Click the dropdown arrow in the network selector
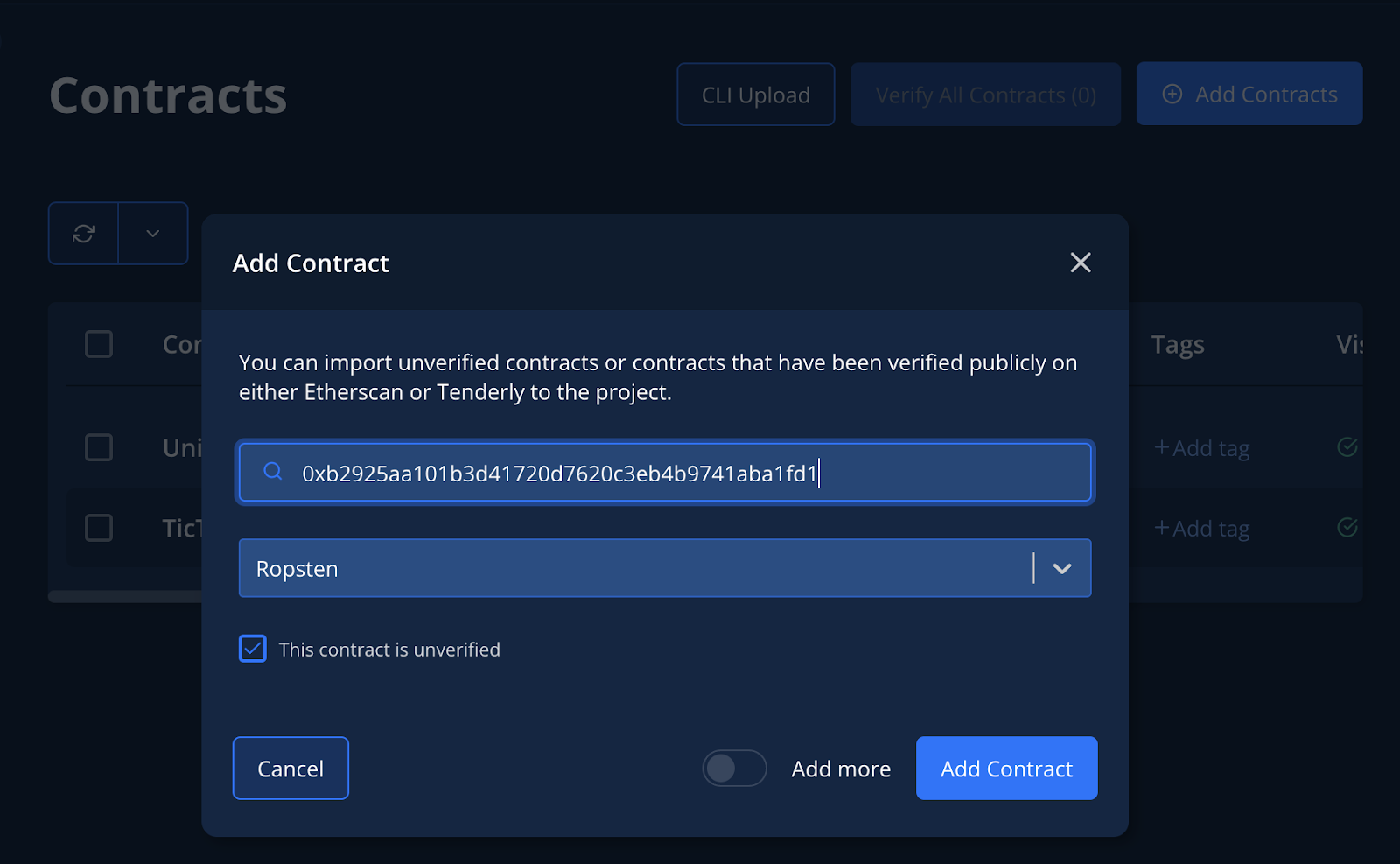Viewport: 1400px width, 864px height. click(1062, 568)
